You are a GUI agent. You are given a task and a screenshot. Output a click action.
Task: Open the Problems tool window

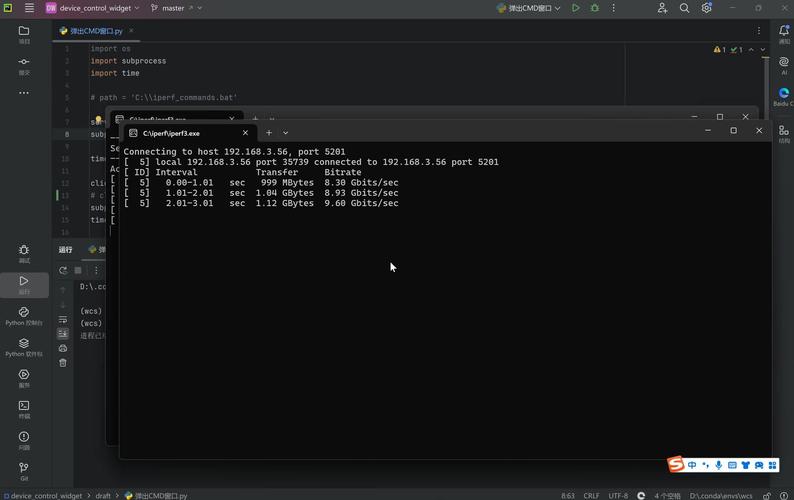point(24,439)
